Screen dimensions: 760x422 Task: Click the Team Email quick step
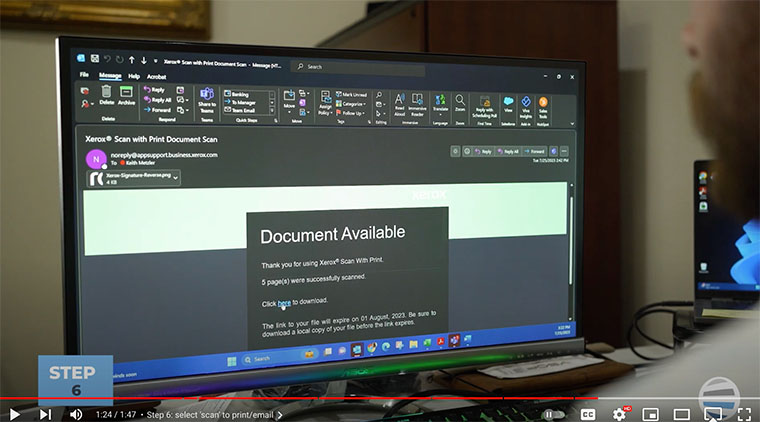click(x=239, y=110)
